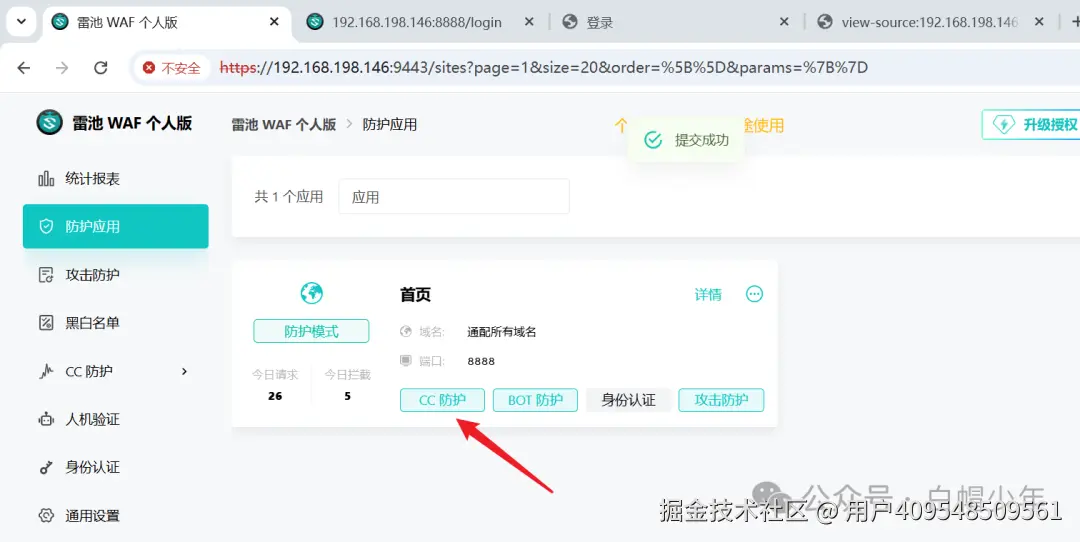Open the tab search dropdown arrow
Viewport: 1080px width, 542px height.
(x=21, y=22)
